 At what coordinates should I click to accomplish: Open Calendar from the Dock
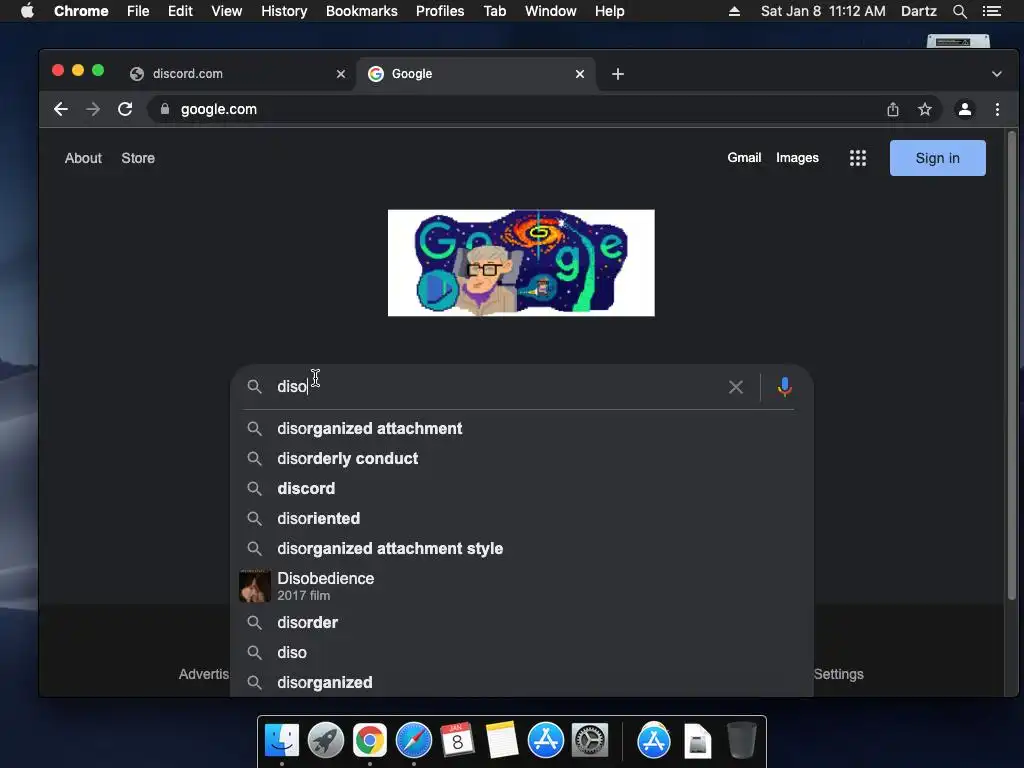[x=457, y=741]
